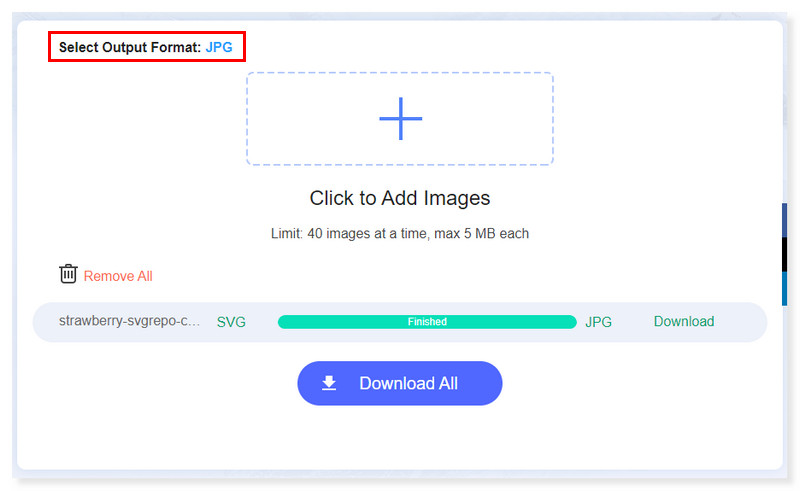Click the dark blue share strip at right edge

coord(784,220)
